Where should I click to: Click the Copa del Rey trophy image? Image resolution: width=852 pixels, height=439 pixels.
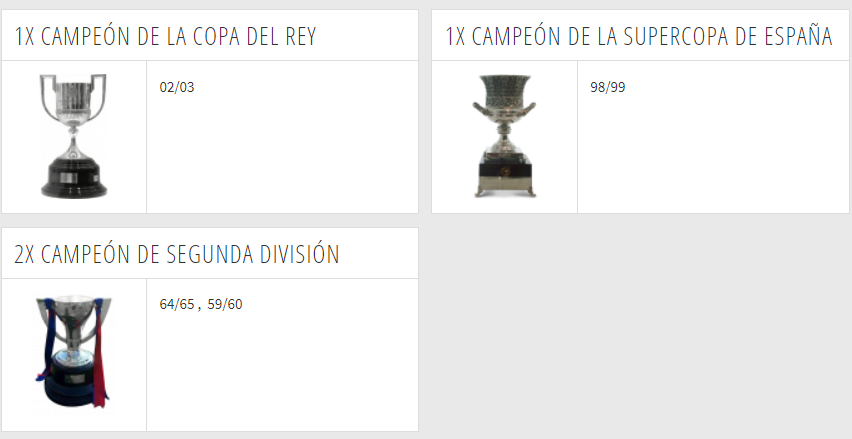(x=73, y=136)
